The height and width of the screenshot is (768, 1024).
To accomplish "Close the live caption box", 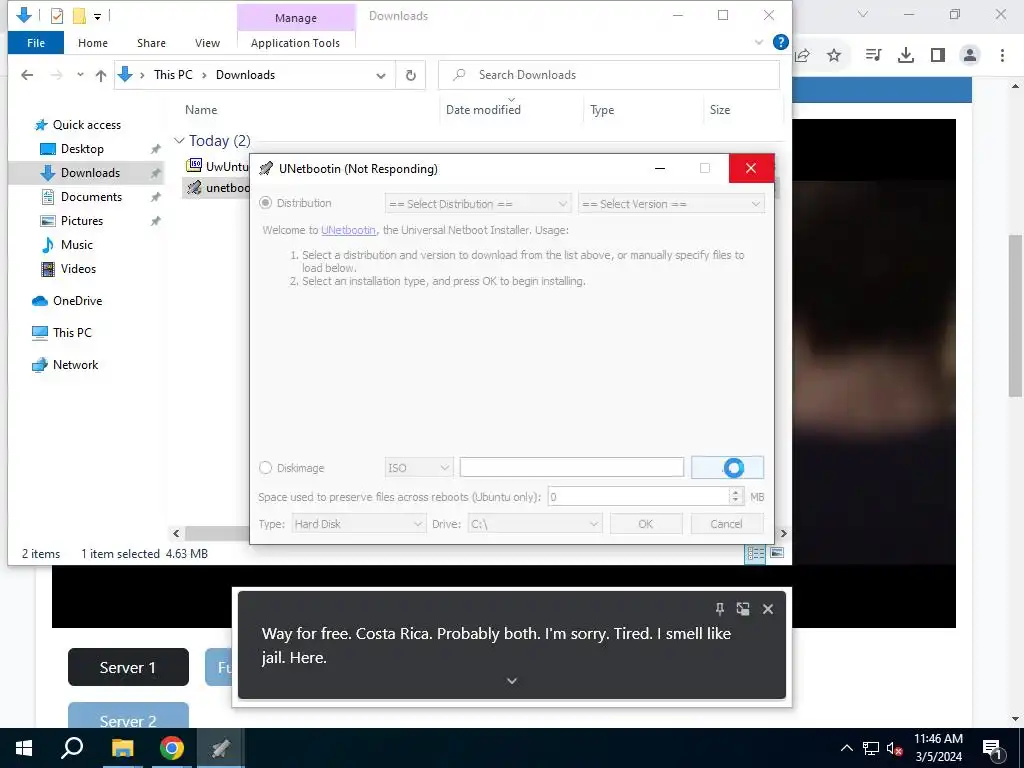I will pos(768,609).
